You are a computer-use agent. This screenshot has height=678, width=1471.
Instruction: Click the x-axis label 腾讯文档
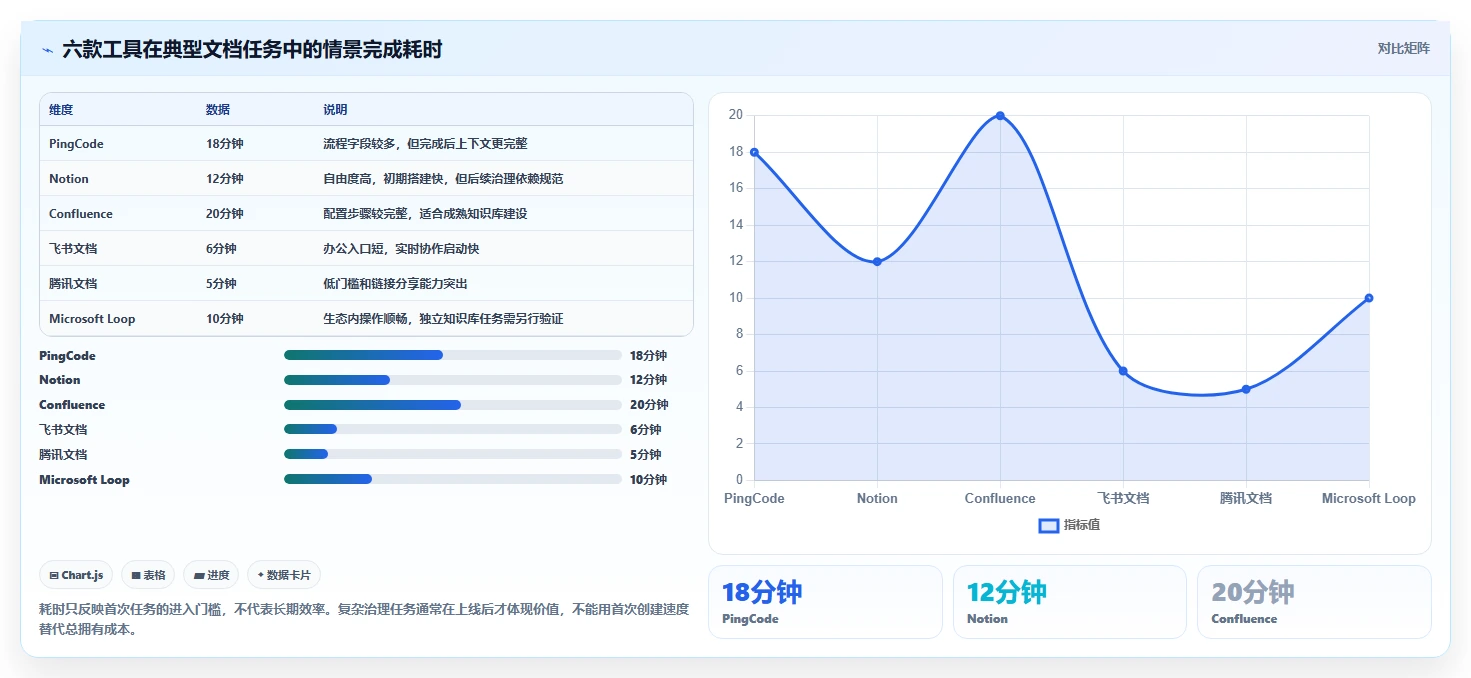[x=1246, y=498]
